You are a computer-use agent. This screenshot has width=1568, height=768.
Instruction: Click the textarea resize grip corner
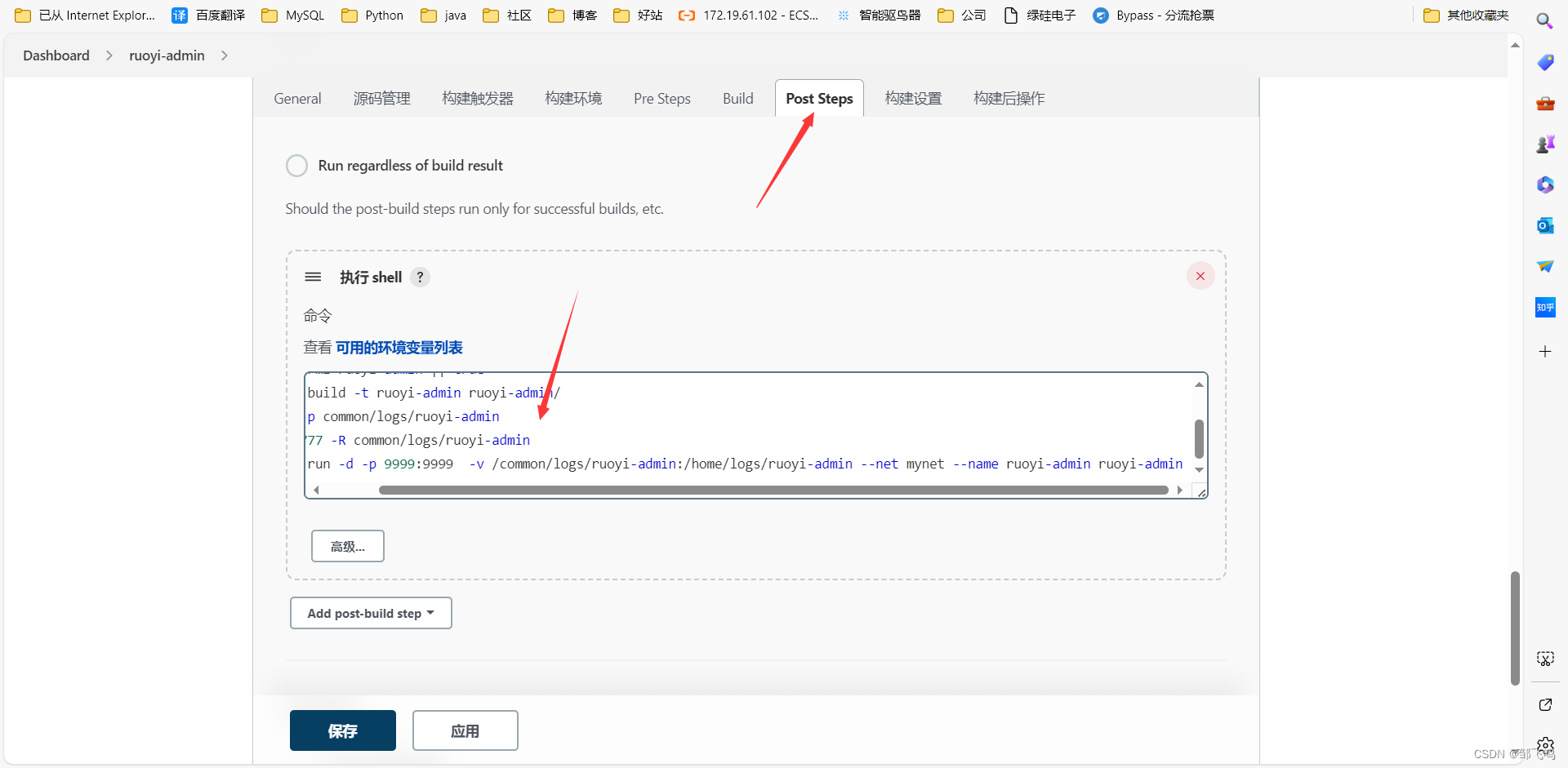pyautogui.click(x=1201, y=492)
